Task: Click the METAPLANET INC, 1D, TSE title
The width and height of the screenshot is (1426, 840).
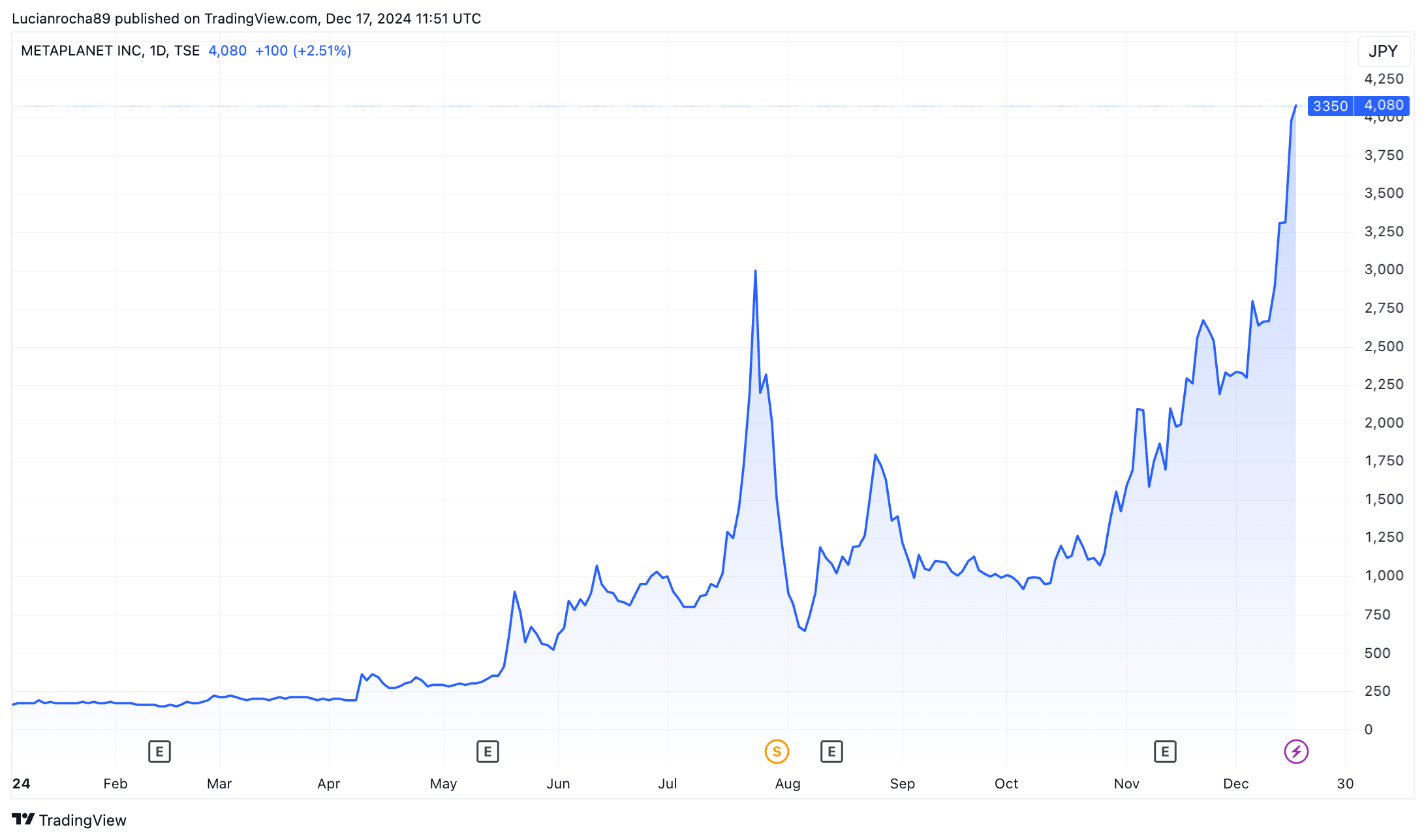Action: [x=110, y=51]
